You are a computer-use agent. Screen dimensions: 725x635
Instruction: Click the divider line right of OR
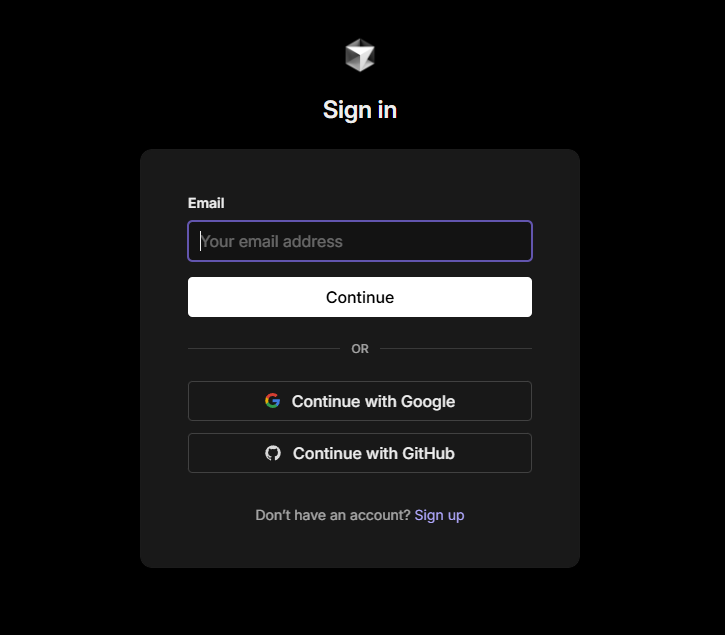point(456,348)
